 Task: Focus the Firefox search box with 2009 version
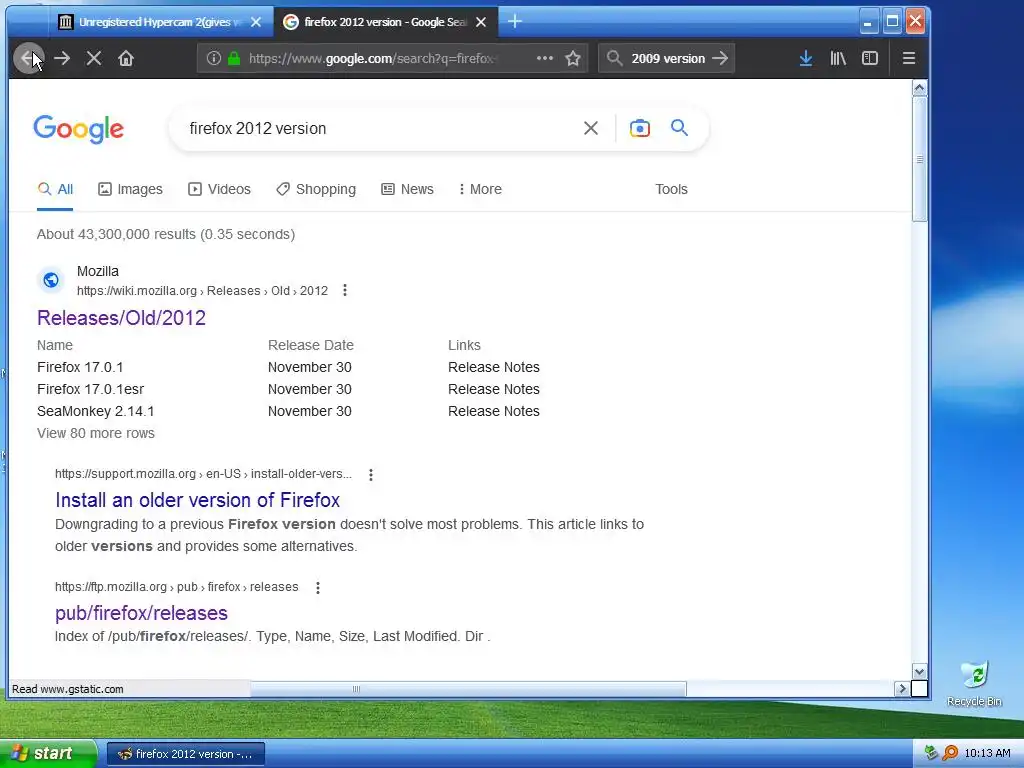(x=668, y=59)
